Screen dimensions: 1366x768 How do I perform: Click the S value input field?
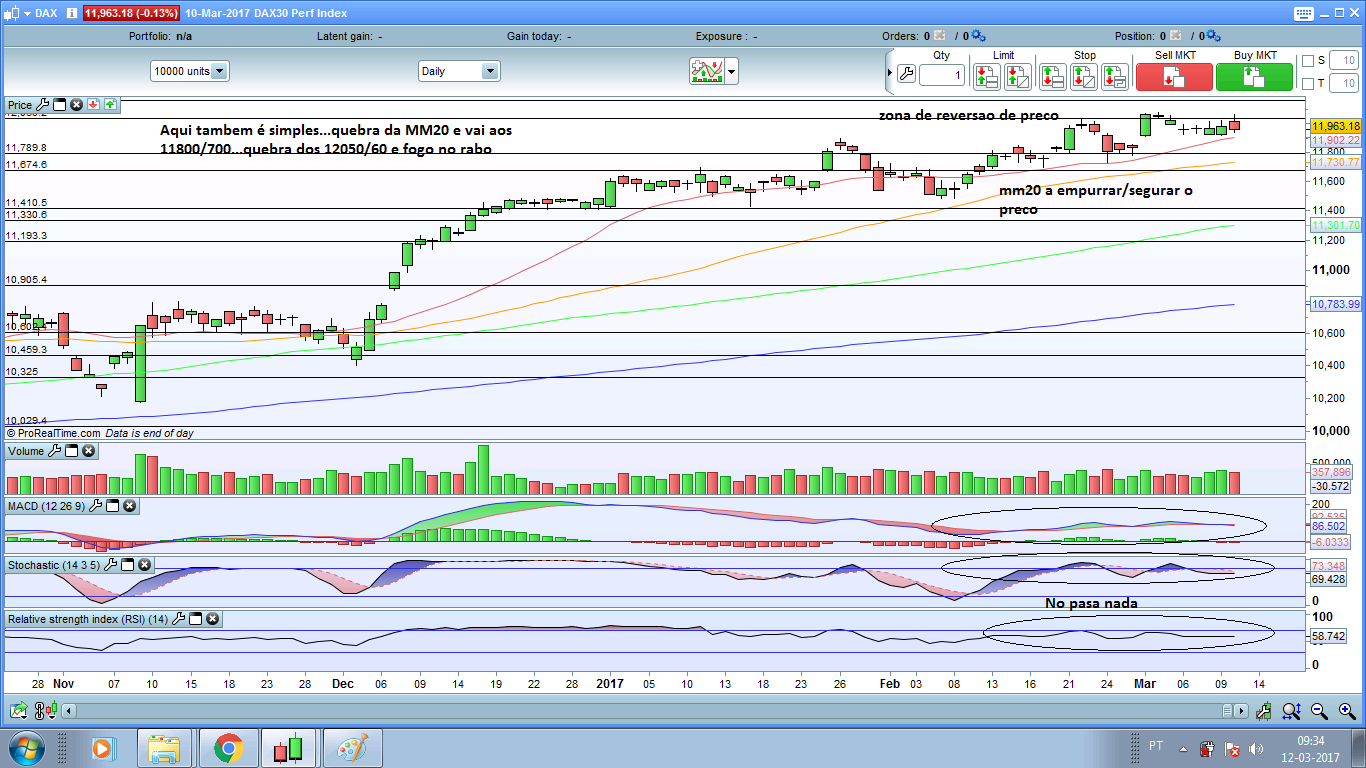[x=1342, y=60]
